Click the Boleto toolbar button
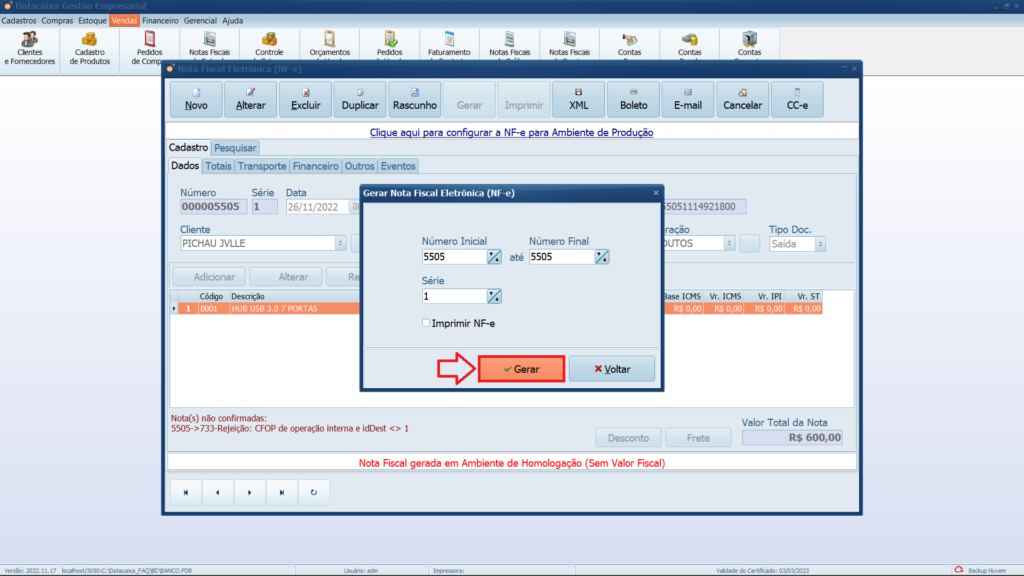Viewport: 1024px width, 576px height. click(633, 99)
